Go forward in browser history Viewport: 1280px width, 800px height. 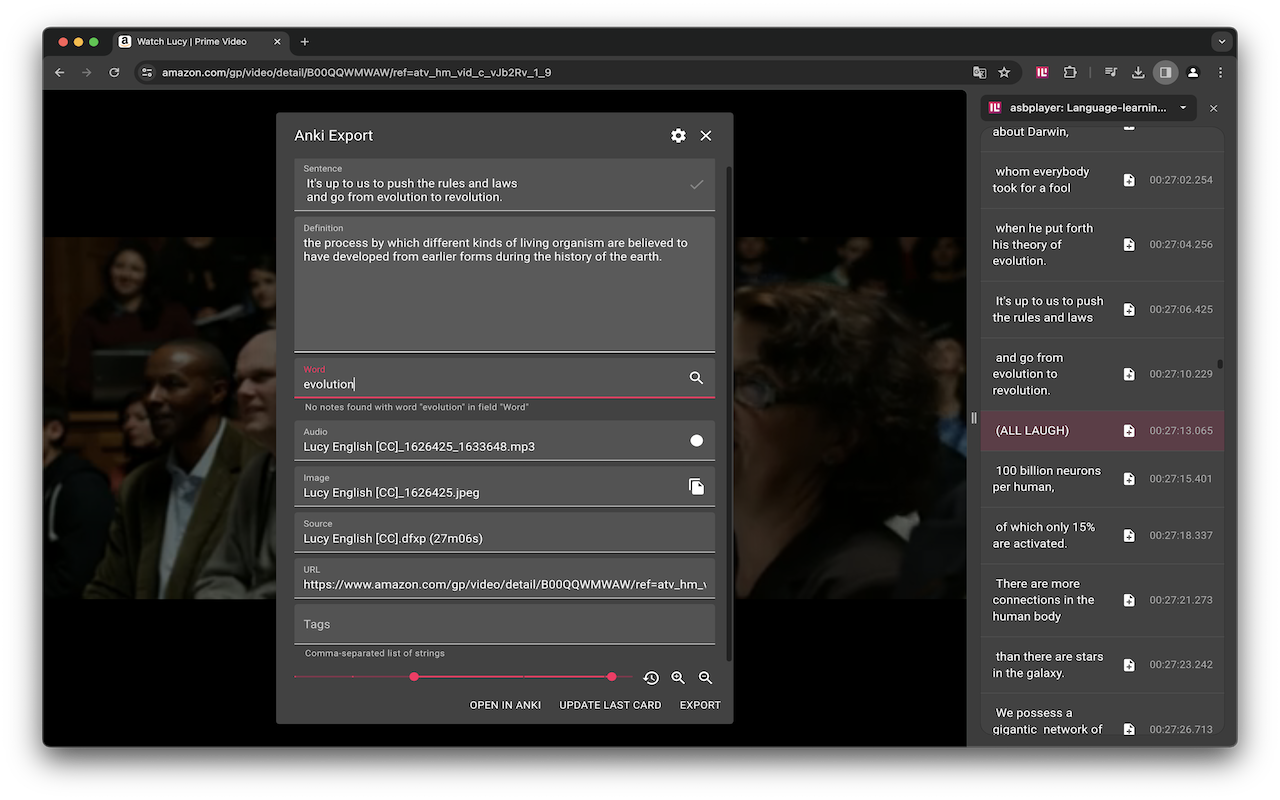pos(87,72)
